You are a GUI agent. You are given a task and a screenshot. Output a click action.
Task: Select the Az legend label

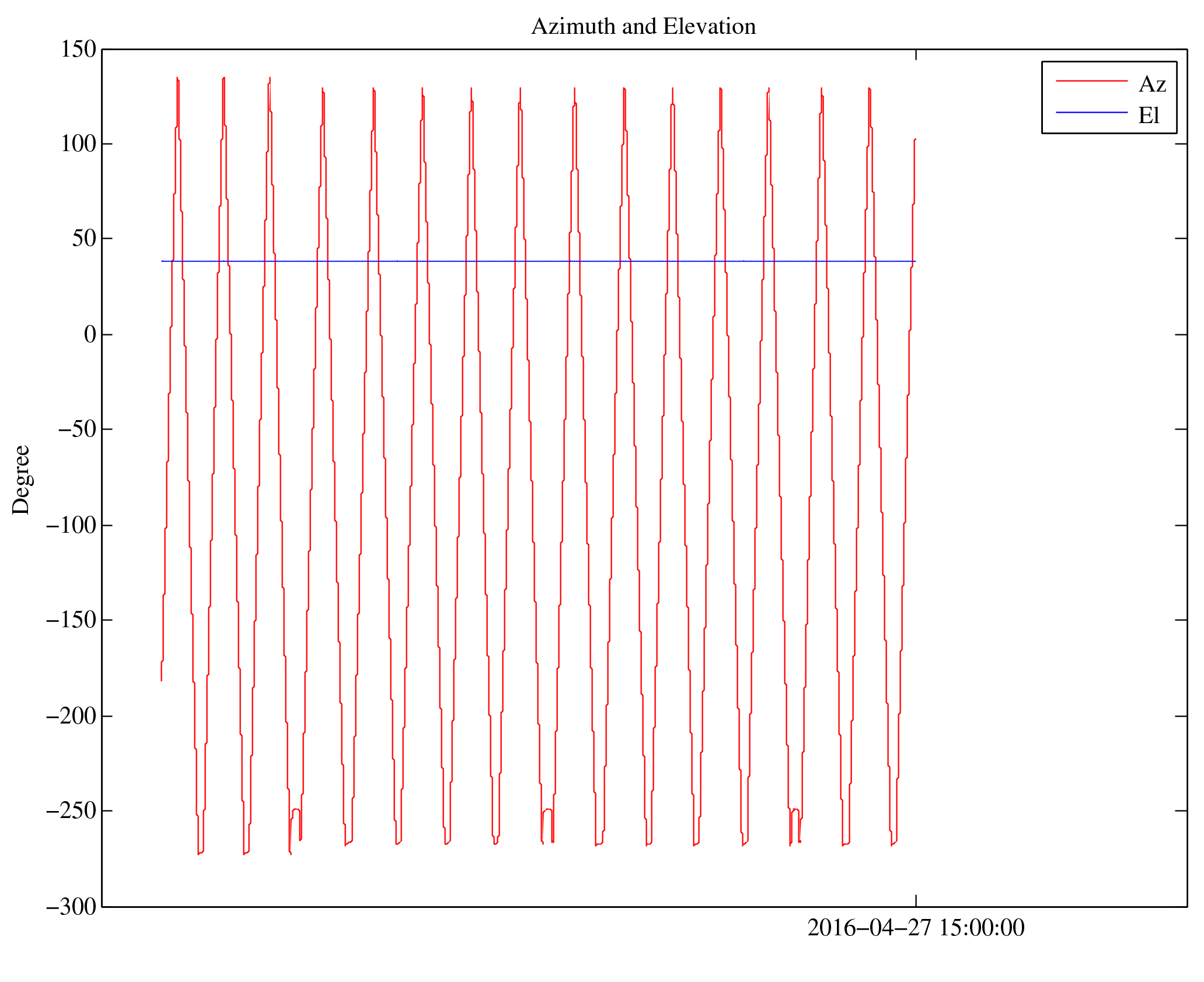1151,85
